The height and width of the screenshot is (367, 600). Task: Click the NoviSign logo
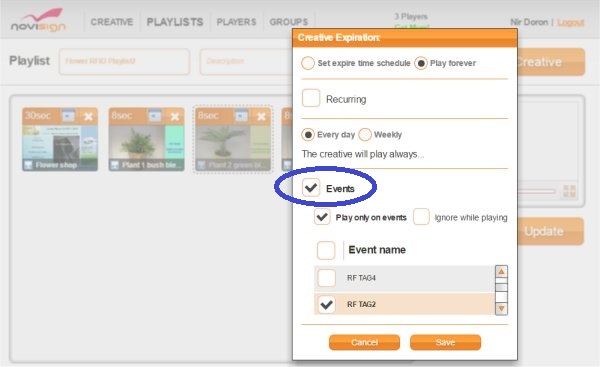click(x=38, y=20)
